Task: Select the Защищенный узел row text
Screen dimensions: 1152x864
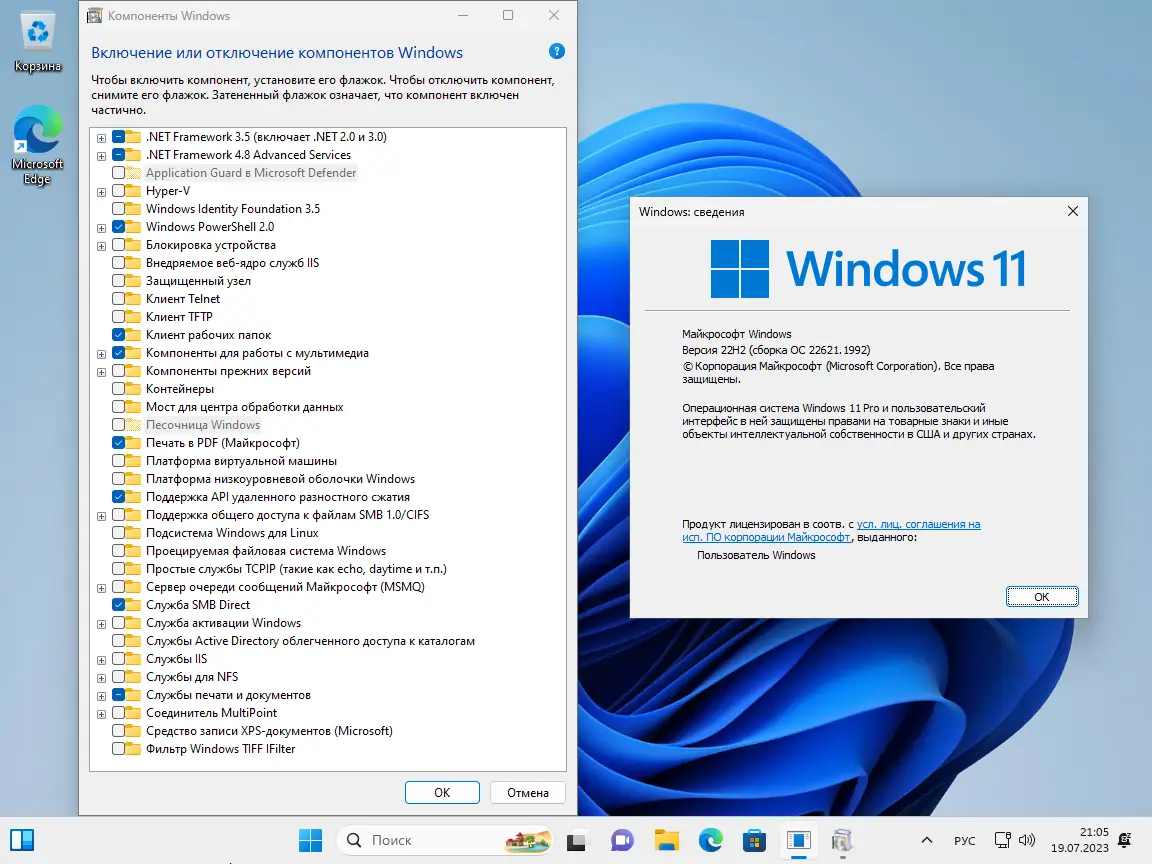Action: tap(198, 281)
